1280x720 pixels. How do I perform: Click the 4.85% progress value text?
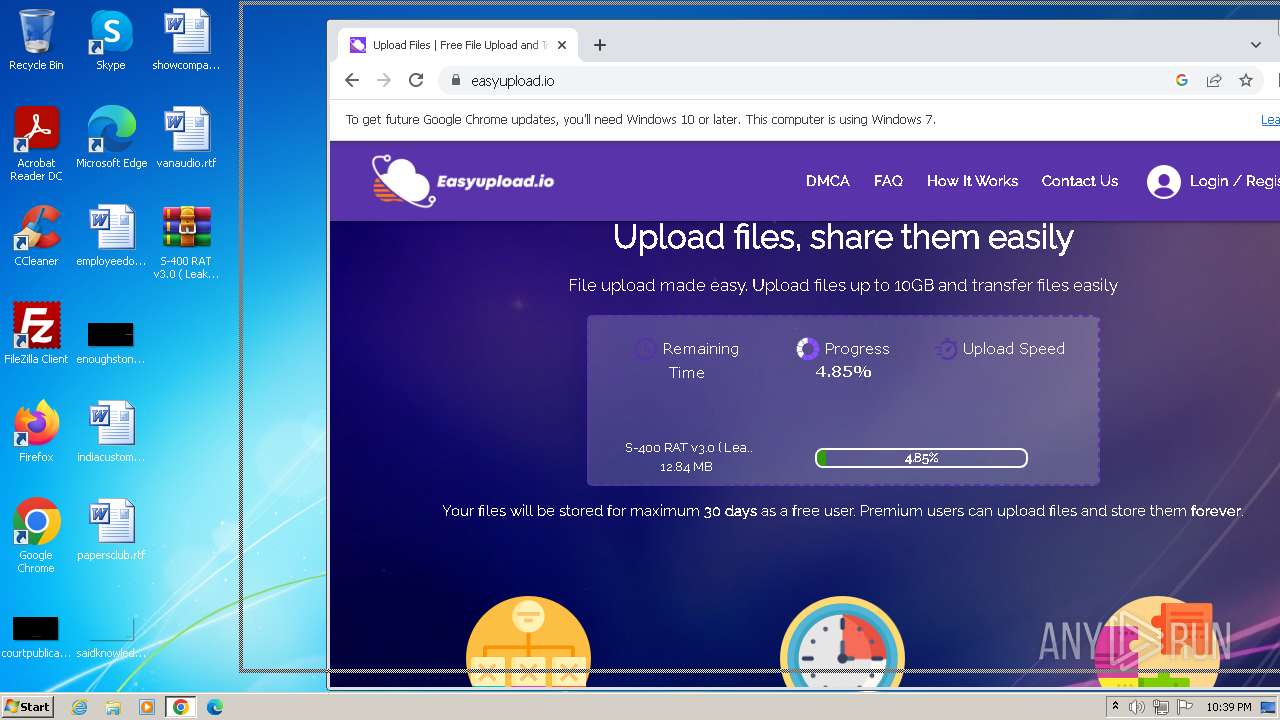[x=843, y=372]
